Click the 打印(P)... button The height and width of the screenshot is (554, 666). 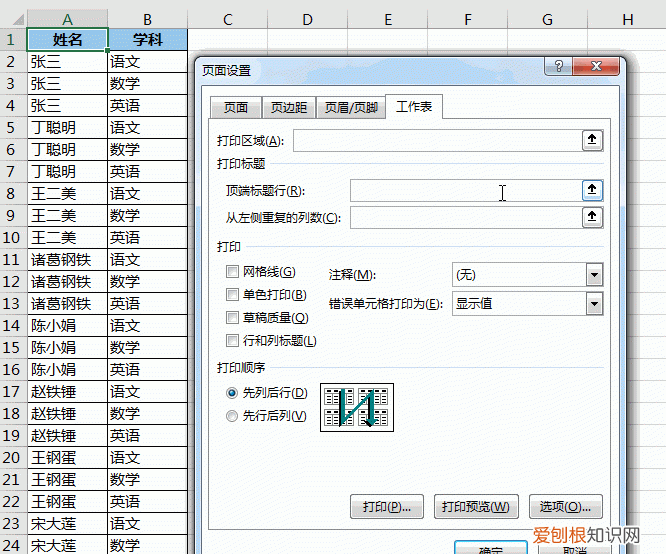[x=387, y=506]
